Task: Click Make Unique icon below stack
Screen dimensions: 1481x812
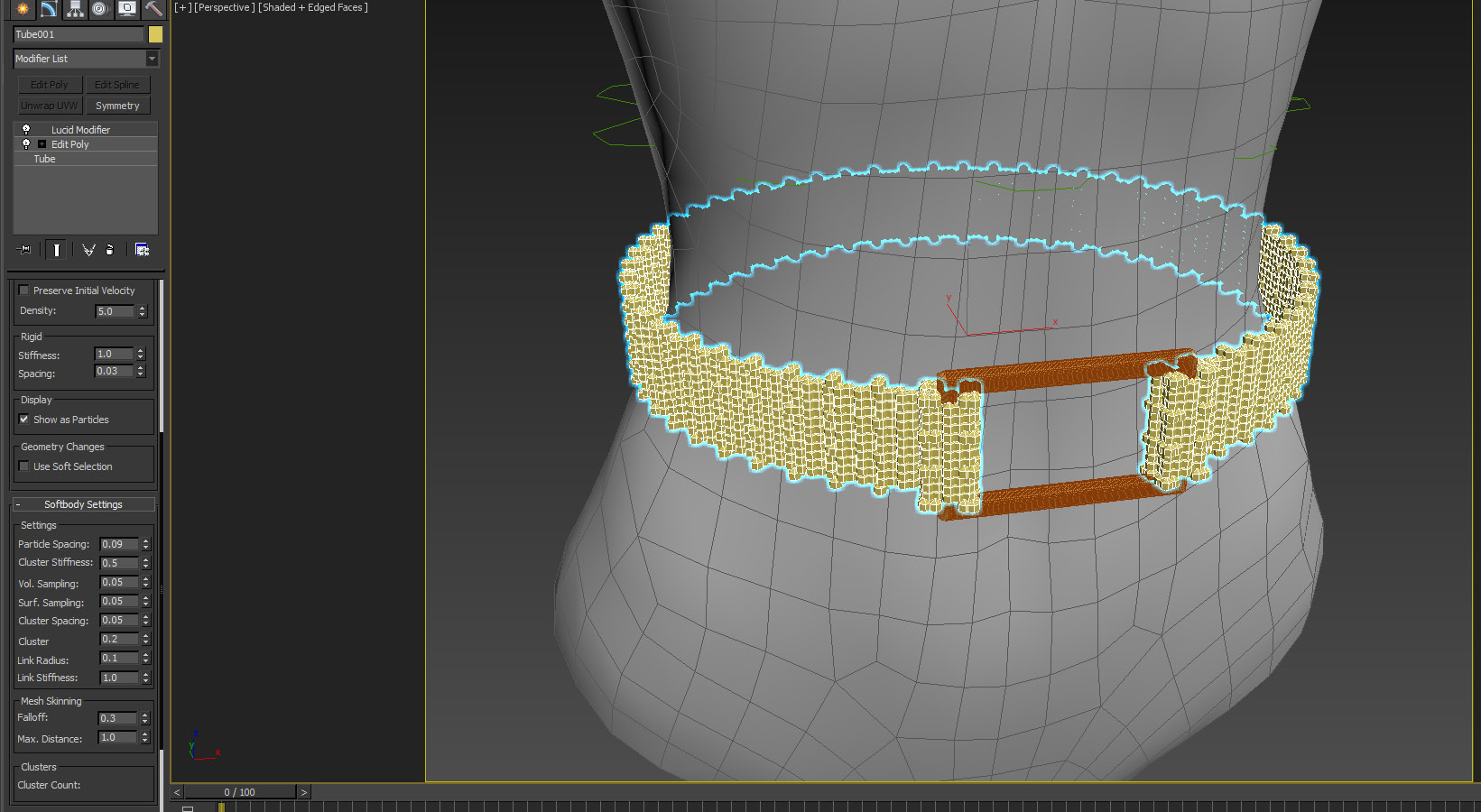Action: tap(88, 250)
